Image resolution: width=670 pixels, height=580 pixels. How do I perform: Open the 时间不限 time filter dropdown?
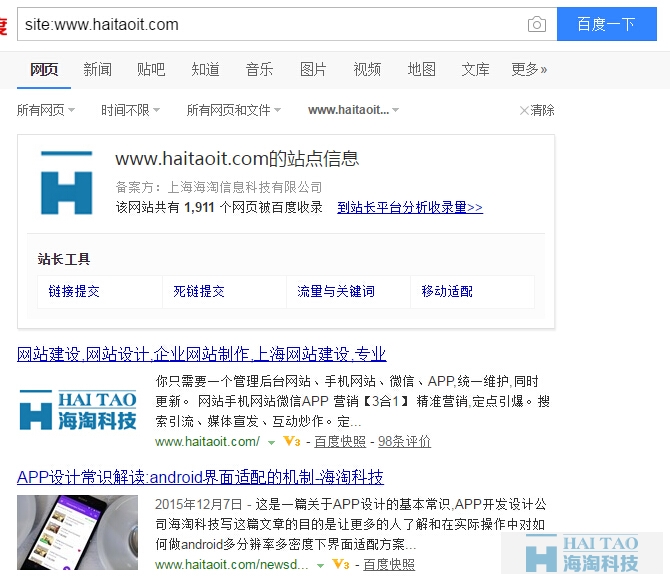(130, 110)
